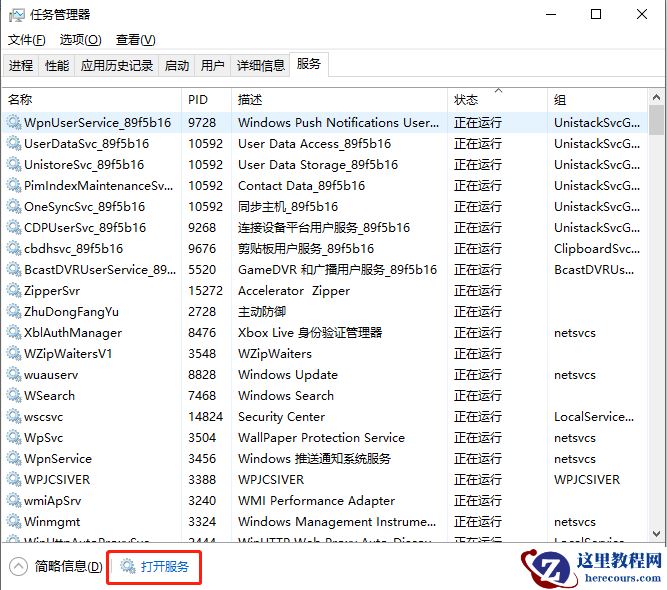Click netsvcs group in Winmgmt row
This screenshot has height=590, width=667.
pos(575,522)
